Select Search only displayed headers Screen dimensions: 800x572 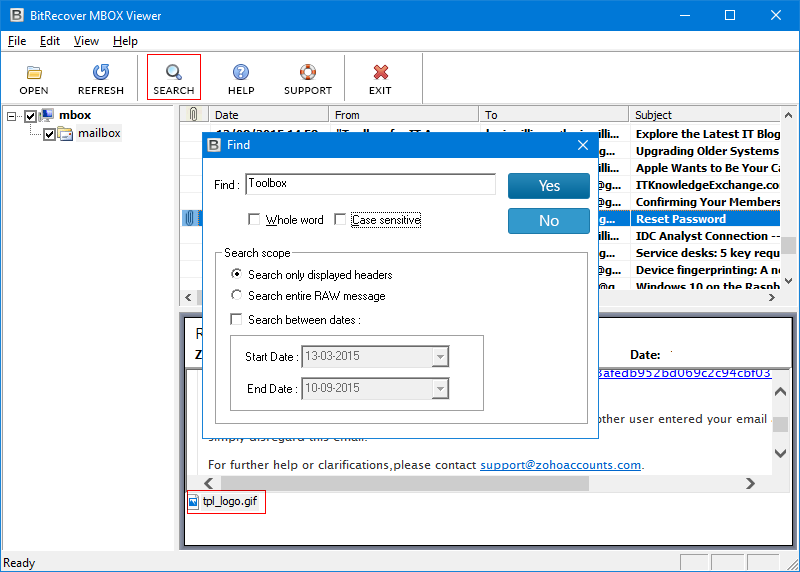(x=236, y=274)
